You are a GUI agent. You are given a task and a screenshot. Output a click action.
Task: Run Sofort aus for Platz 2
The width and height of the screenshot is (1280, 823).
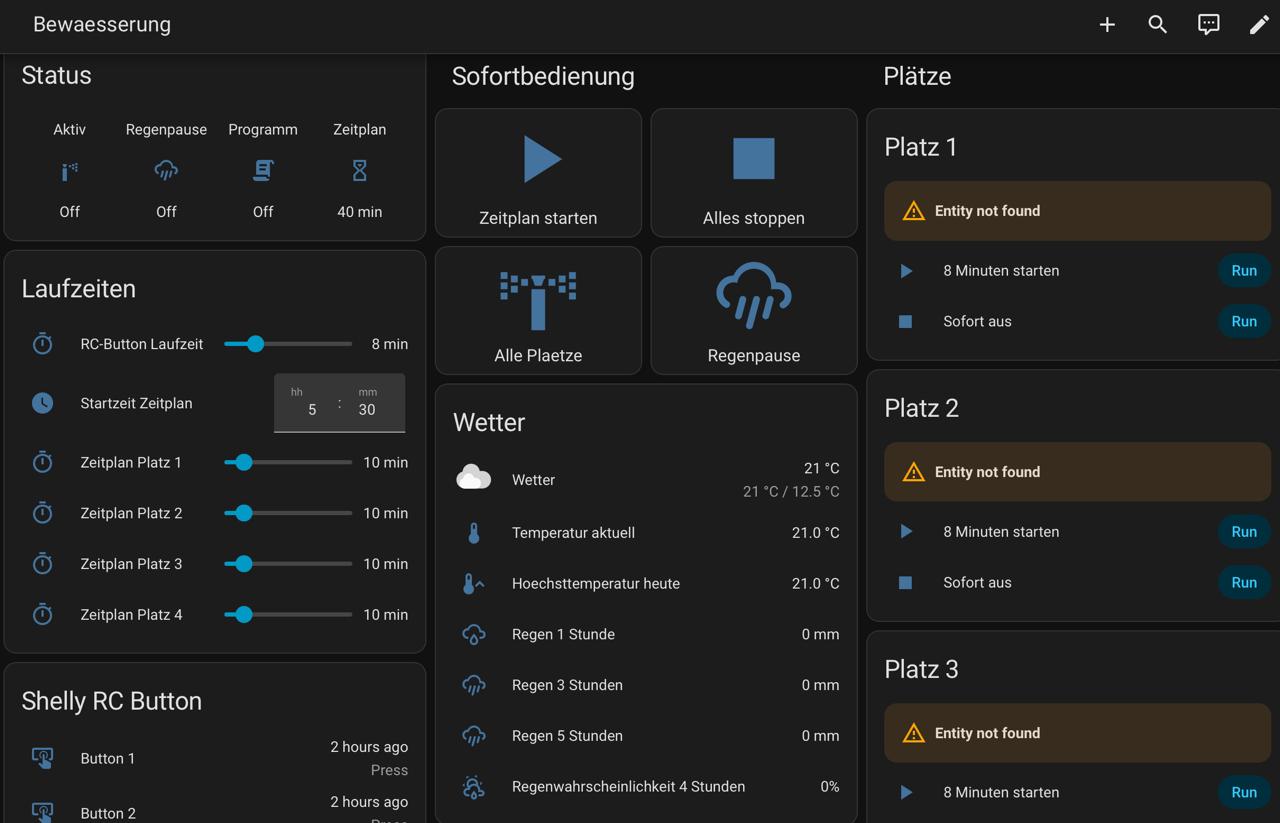1244,583
